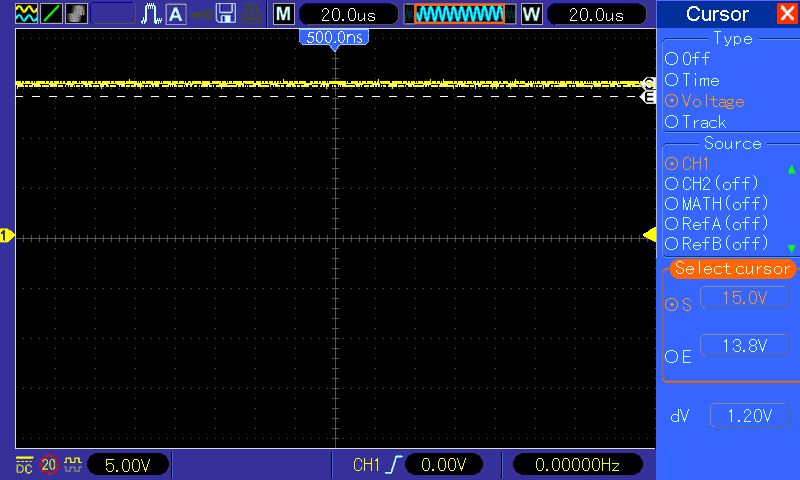Click the red-circled 20 bandwidth limit icon
The height and width of the screenshot is (480, 800).
(x=48, y=465)
